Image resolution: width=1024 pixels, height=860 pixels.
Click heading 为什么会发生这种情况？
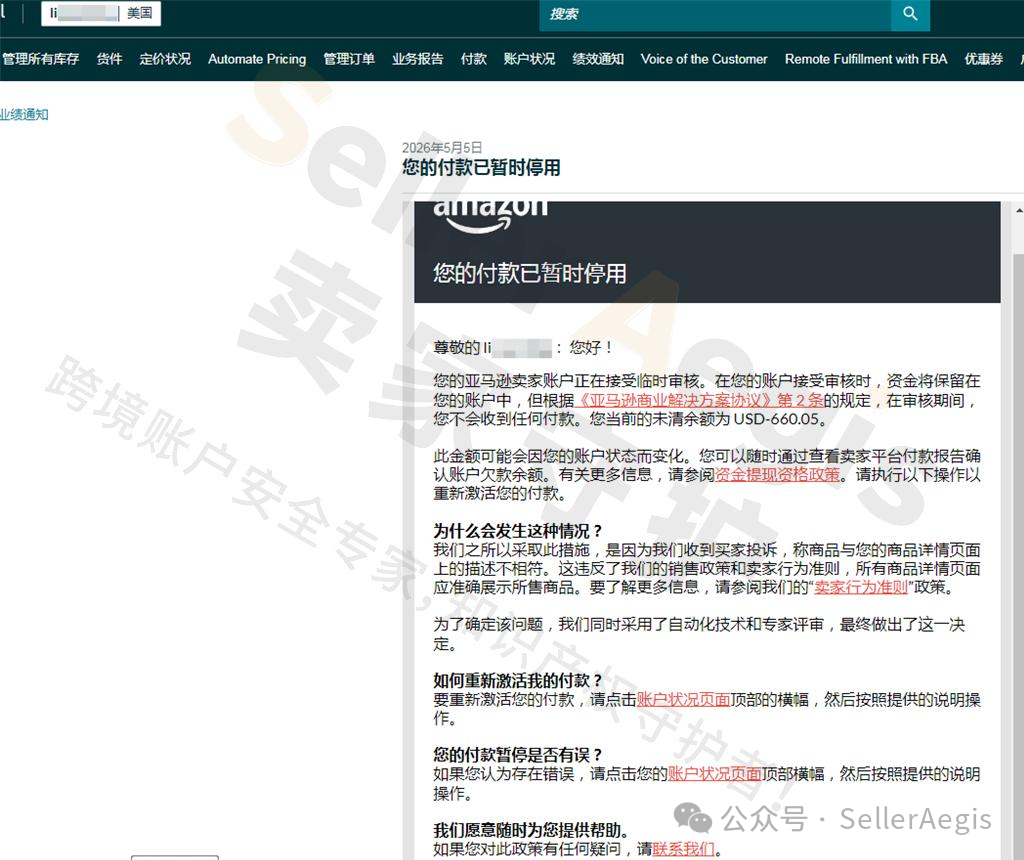tap(517, 530)
